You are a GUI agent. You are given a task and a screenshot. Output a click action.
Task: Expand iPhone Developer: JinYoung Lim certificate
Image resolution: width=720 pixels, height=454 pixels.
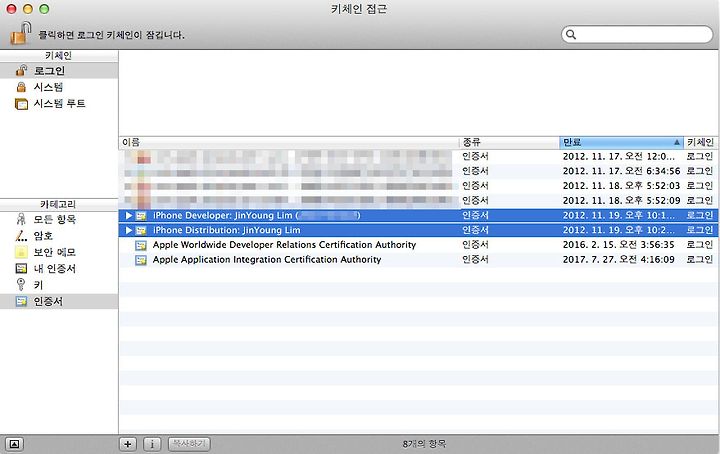(x=129, y=215)
